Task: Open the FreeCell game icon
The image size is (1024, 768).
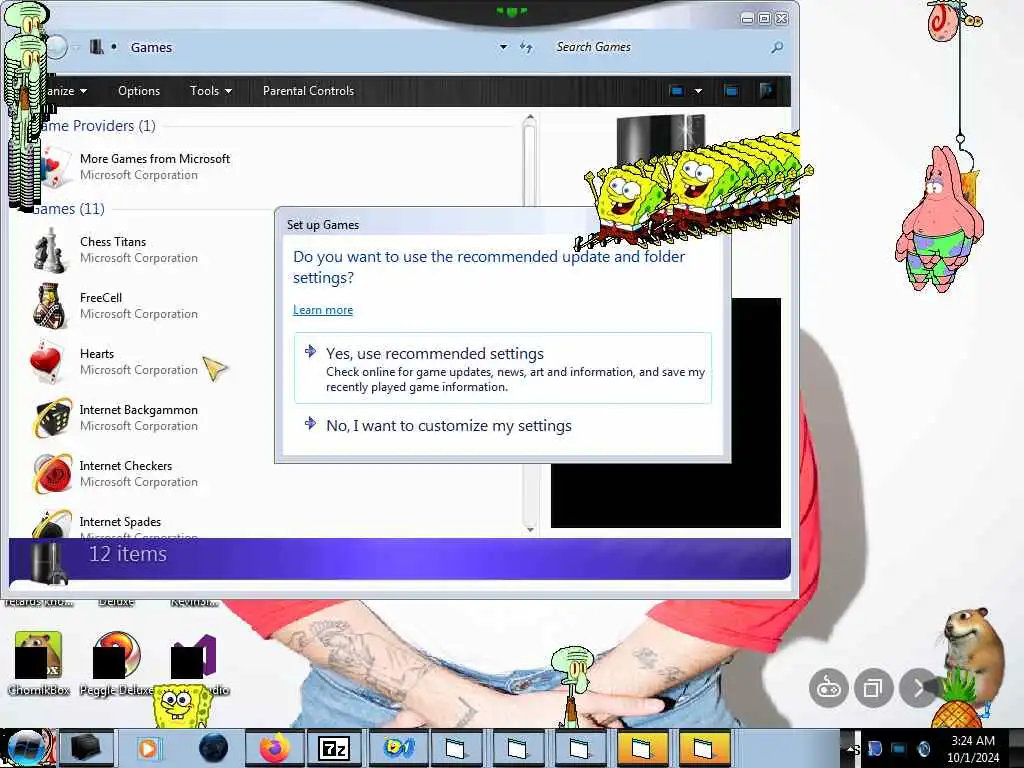Action: [49, 306]
